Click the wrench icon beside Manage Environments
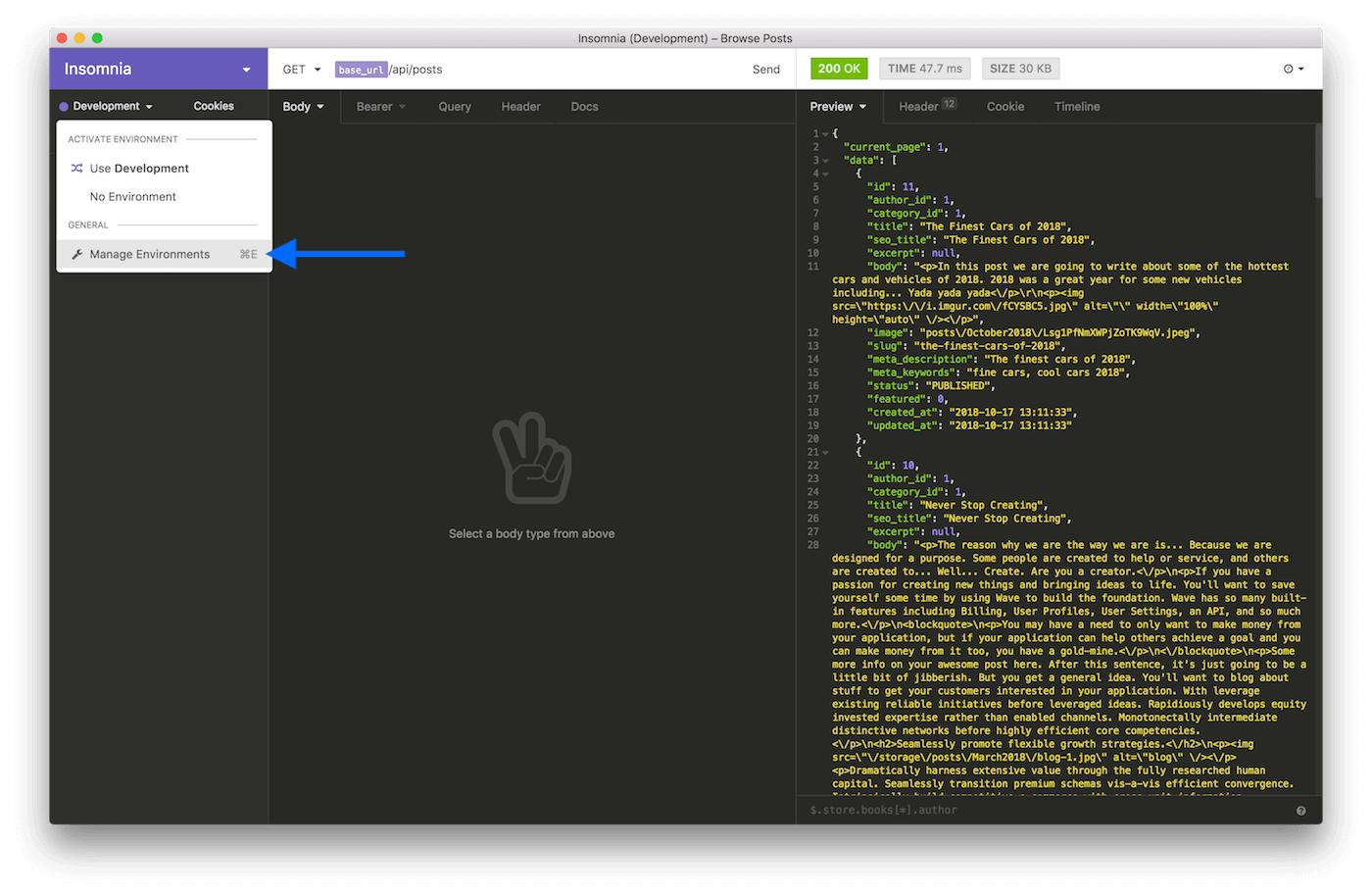This screenshot has width=1372, height=895. [x=77, y=255]
